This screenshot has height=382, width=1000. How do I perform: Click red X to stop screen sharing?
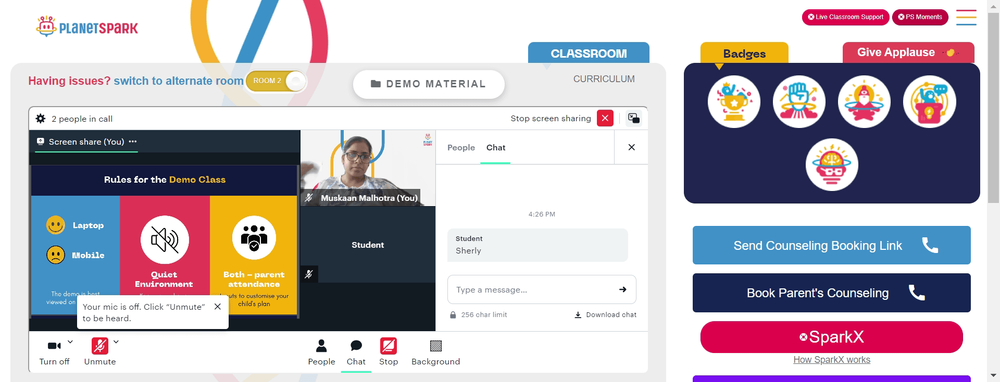(x=605, y=118)
